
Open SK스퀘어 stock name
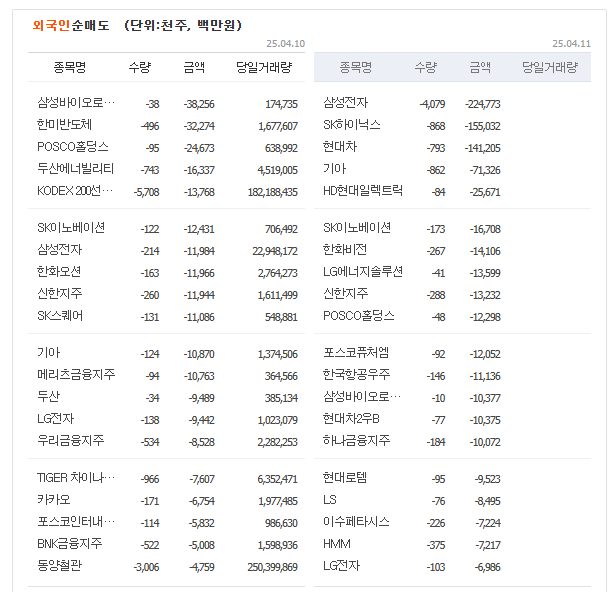(x=60, y=316)
